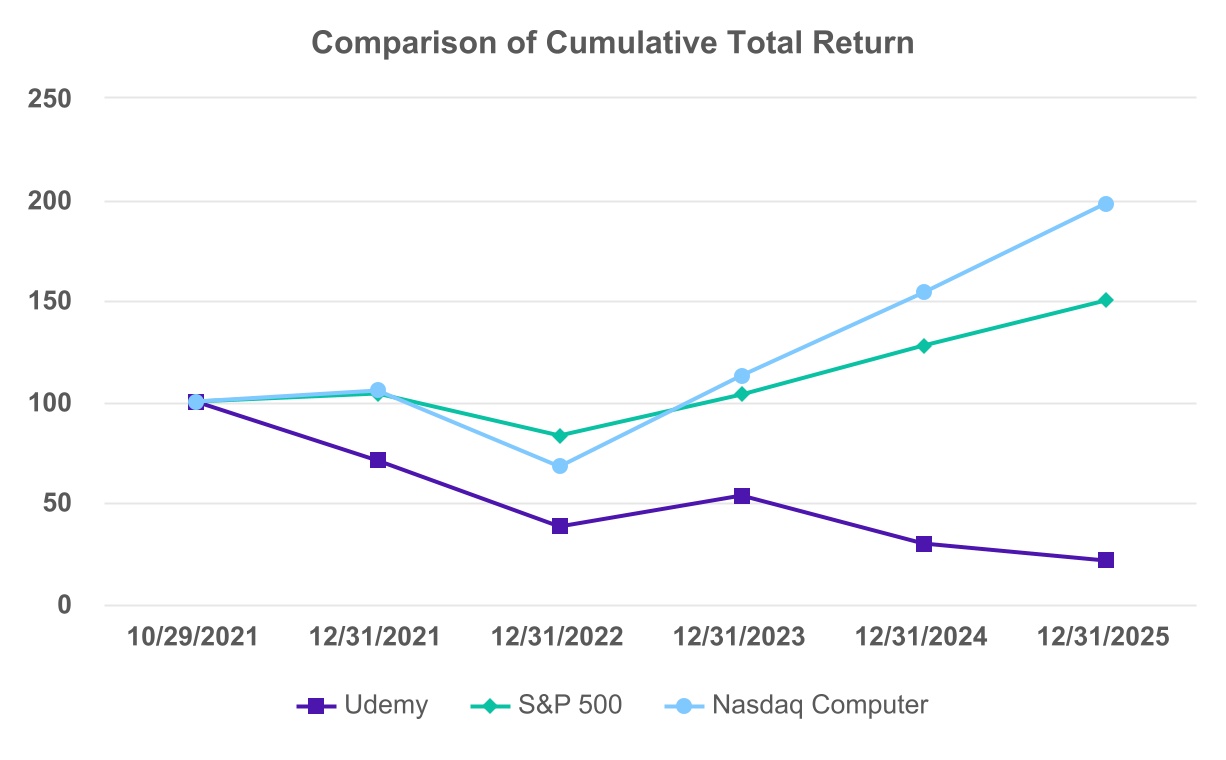Click the Nasdaq Computer legend label
The width and height of the screenshot is (1226, 760).
point(820,705)
